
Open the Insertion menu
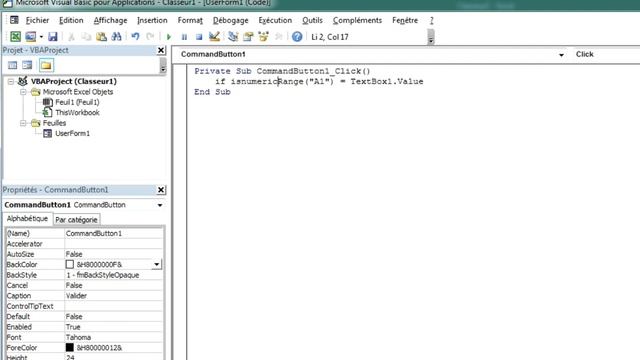click(x=152, y=20)
